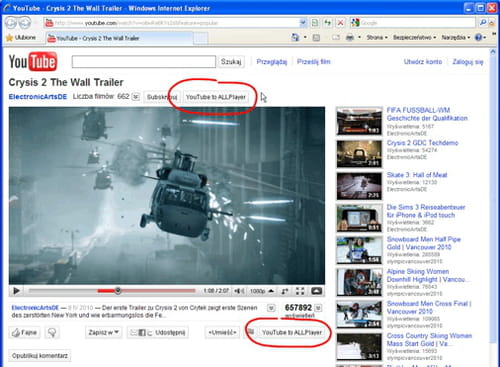Click the YouTube logo
500x367 pixels.
[x=33, y=62]
